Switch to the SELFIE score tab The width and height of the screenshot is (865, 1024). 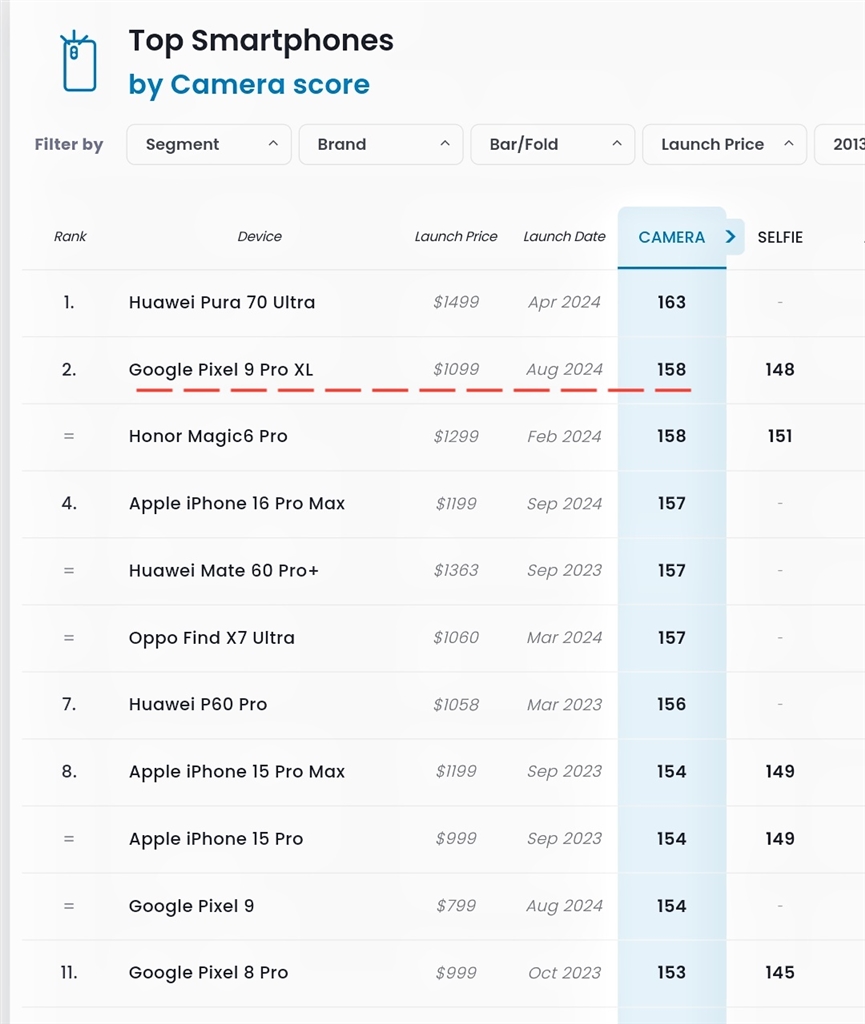780,237
